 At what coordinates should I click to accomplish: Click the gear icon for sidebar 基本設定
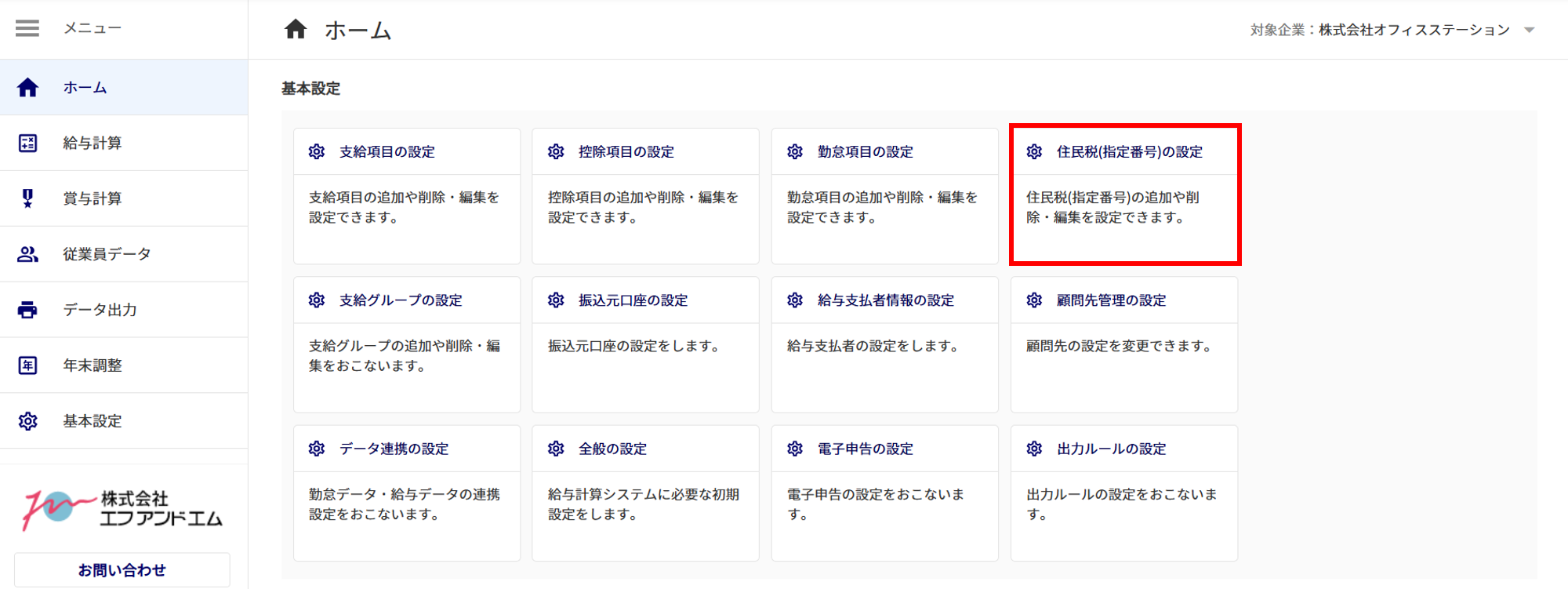(27, 421)
